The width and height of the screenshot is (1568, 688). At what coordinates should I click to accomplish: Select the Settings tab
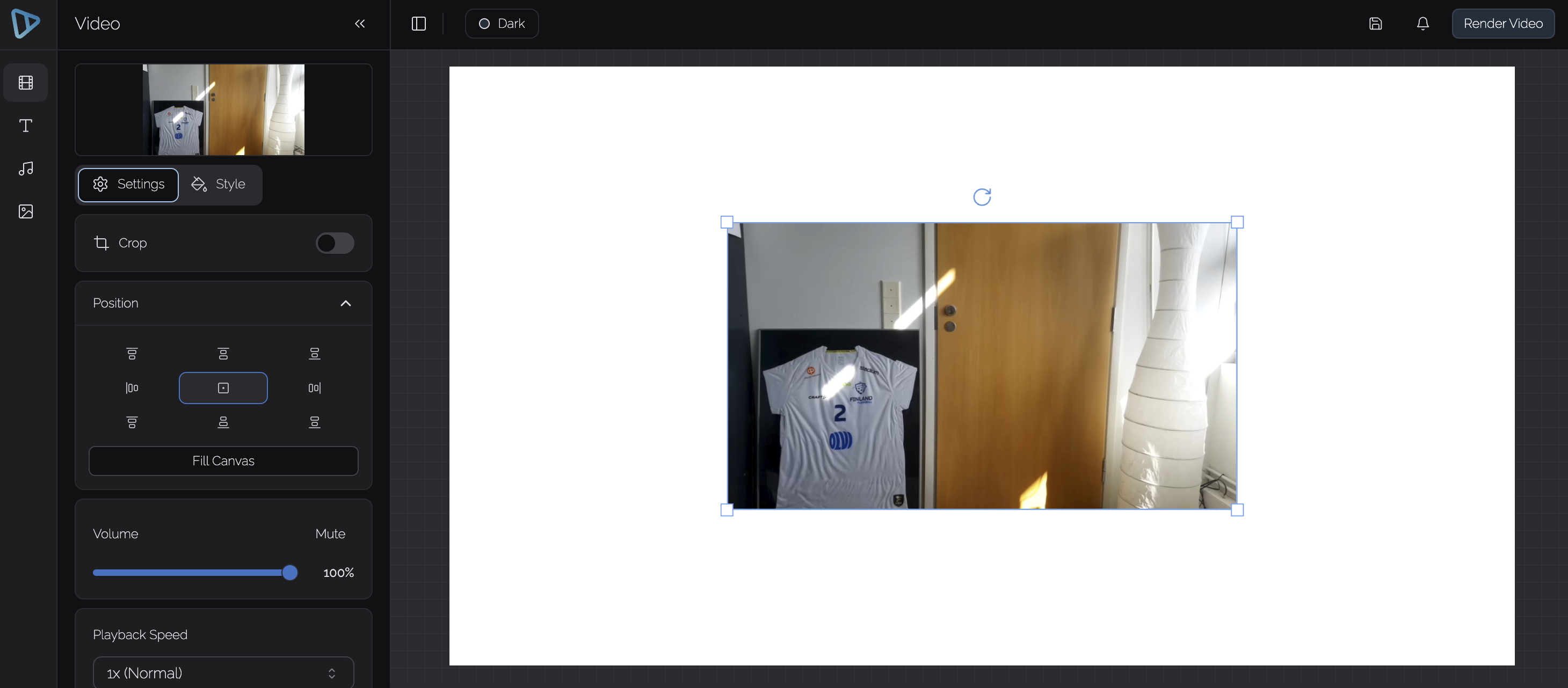(x=128, y=184)
